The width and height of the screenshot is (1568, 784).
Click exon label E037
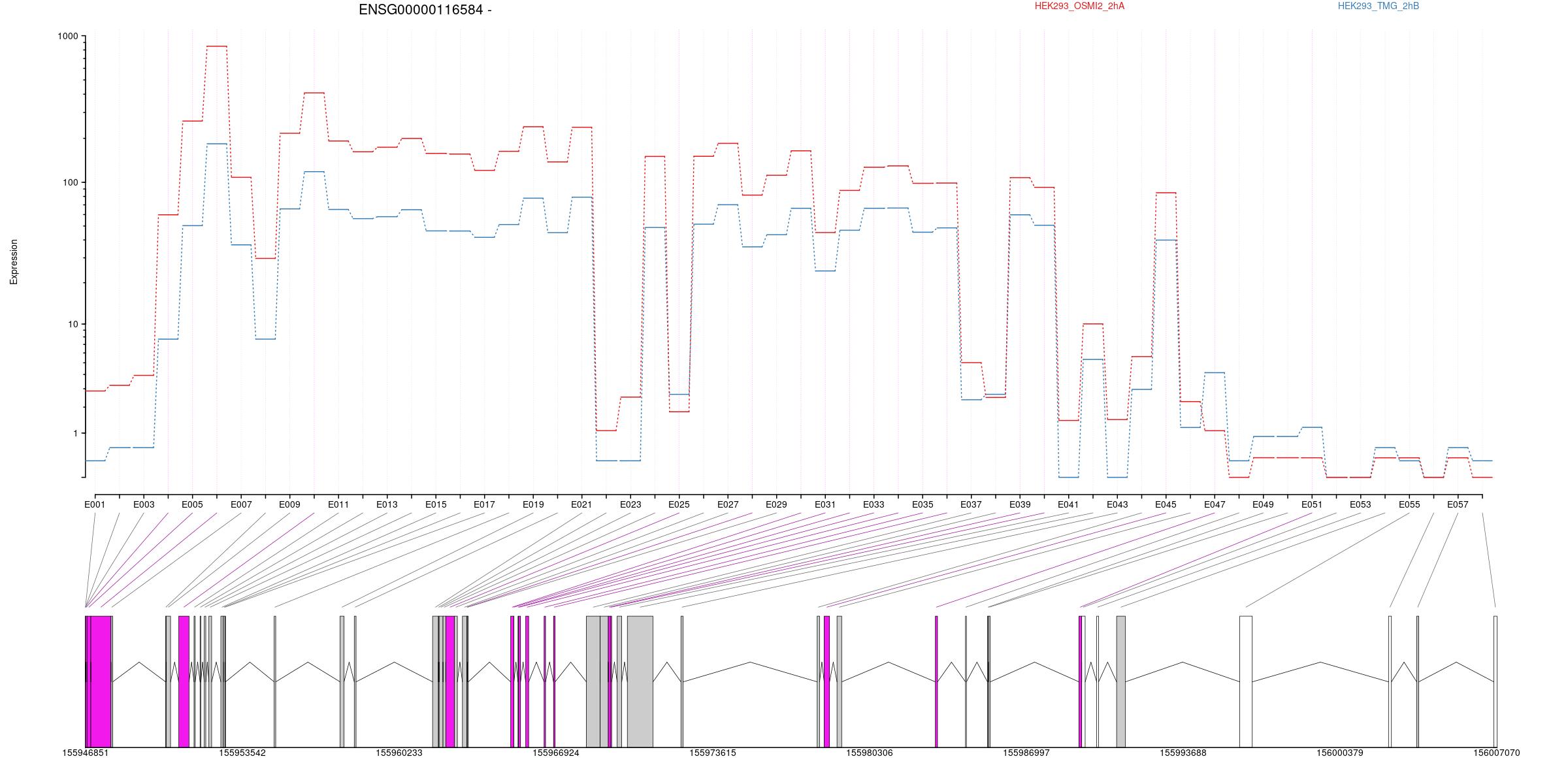pyautogui.click(x=971, y=504)
